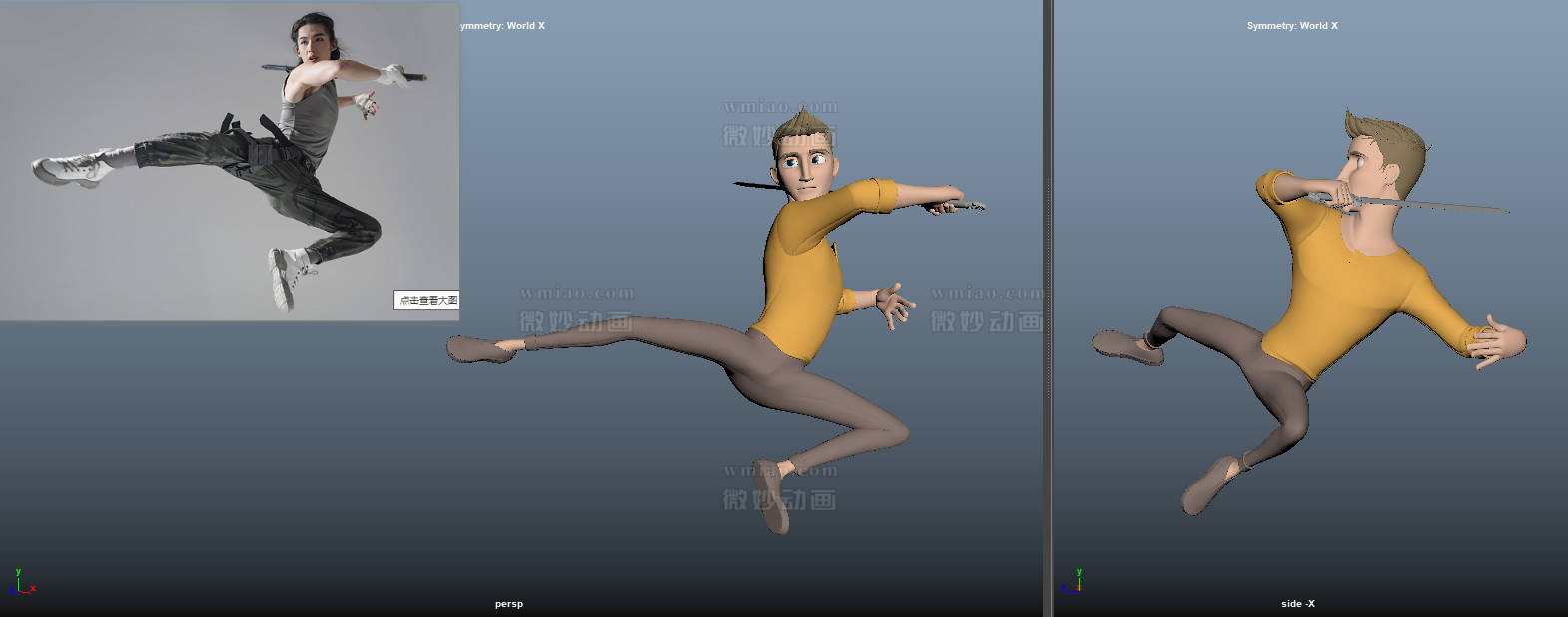Select the character's head in side view
This screenshot has width=1568, height=617.
tap(1381, 158)
